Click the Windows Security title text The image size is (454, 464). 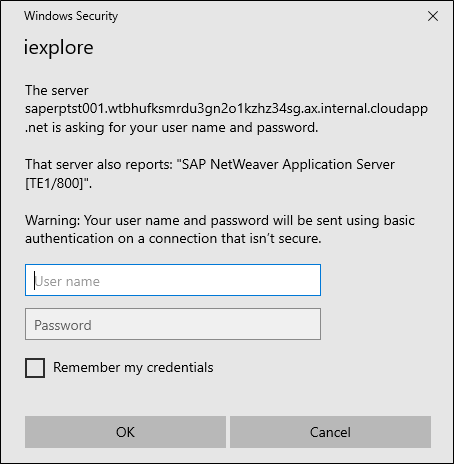[71, 16]
